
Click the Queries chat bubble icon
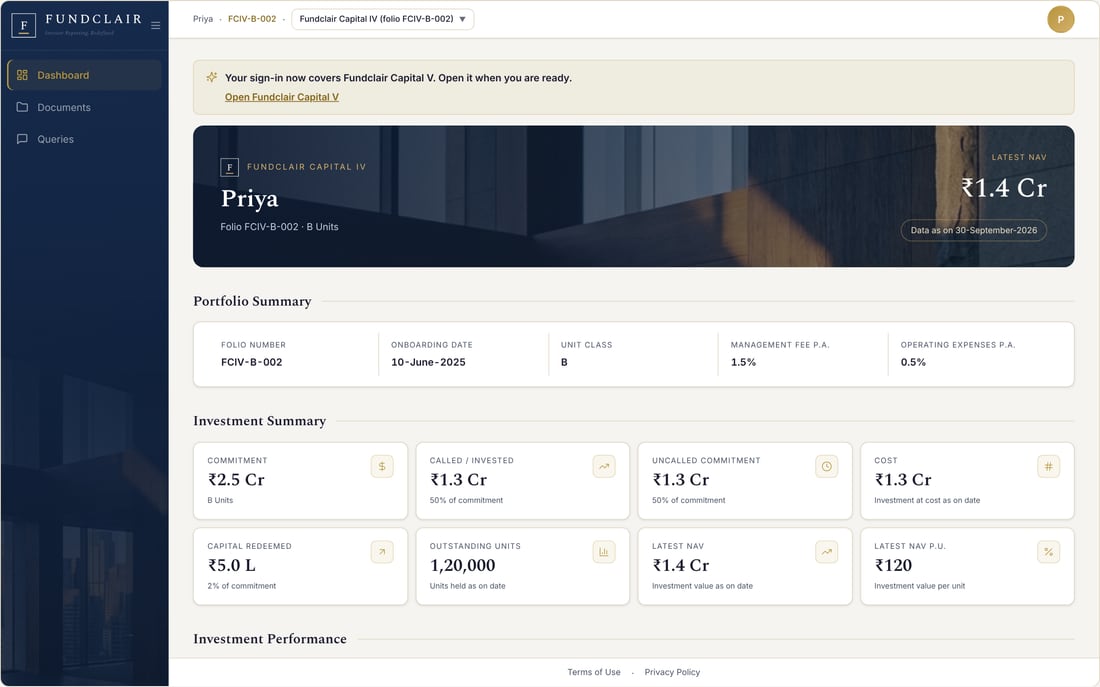[x=22, y=139]
